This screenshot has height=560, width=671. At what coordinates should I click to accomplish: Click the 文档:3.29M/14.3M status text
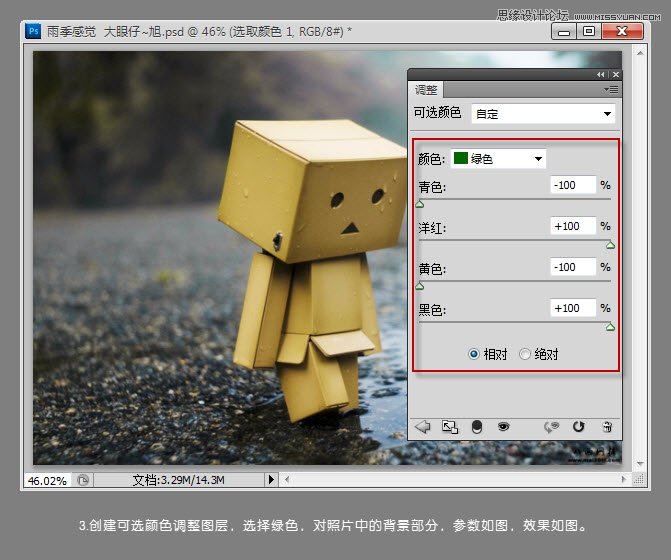[178, 480]
